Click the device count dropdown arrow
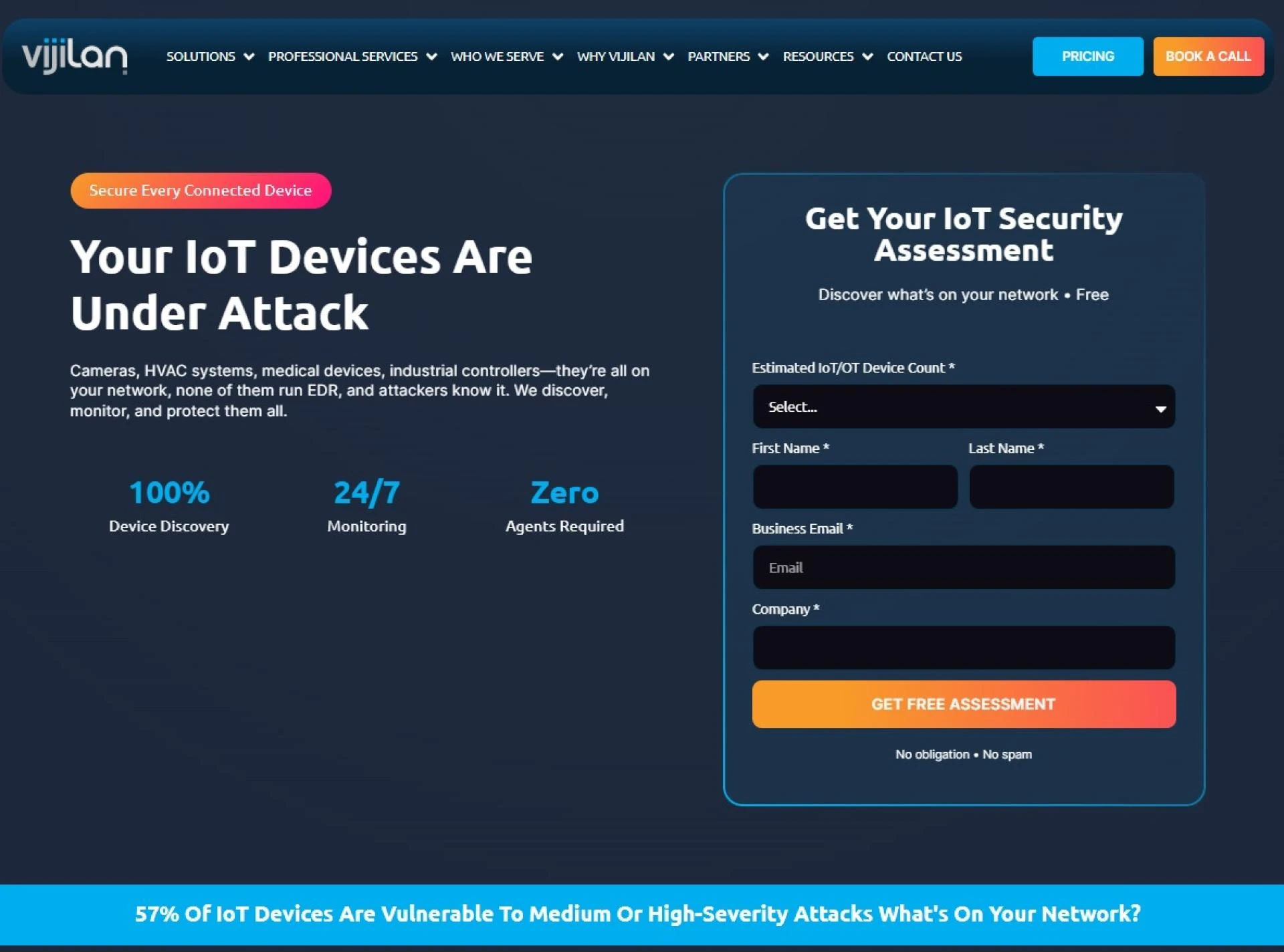This screenshot has height=952, width=1284. pos(1162,406)
